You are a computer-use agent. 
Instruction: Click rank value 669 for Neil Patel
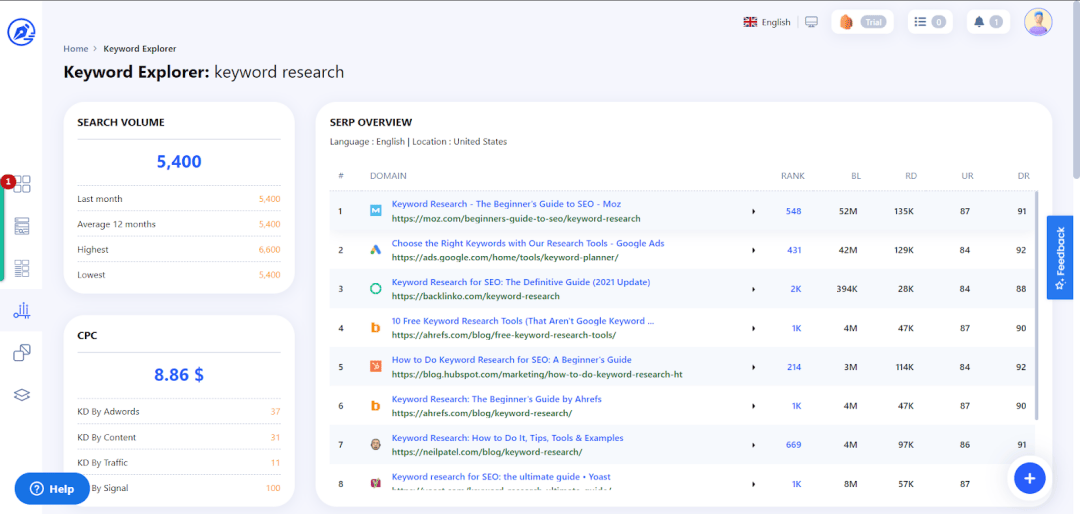[793, 445]
